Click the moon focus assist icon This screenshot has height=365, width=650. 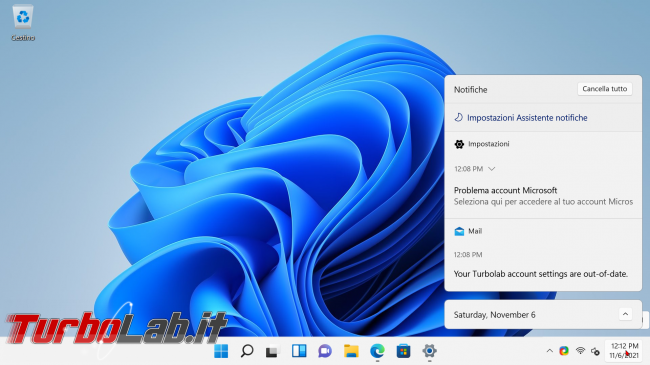(458, 117)
